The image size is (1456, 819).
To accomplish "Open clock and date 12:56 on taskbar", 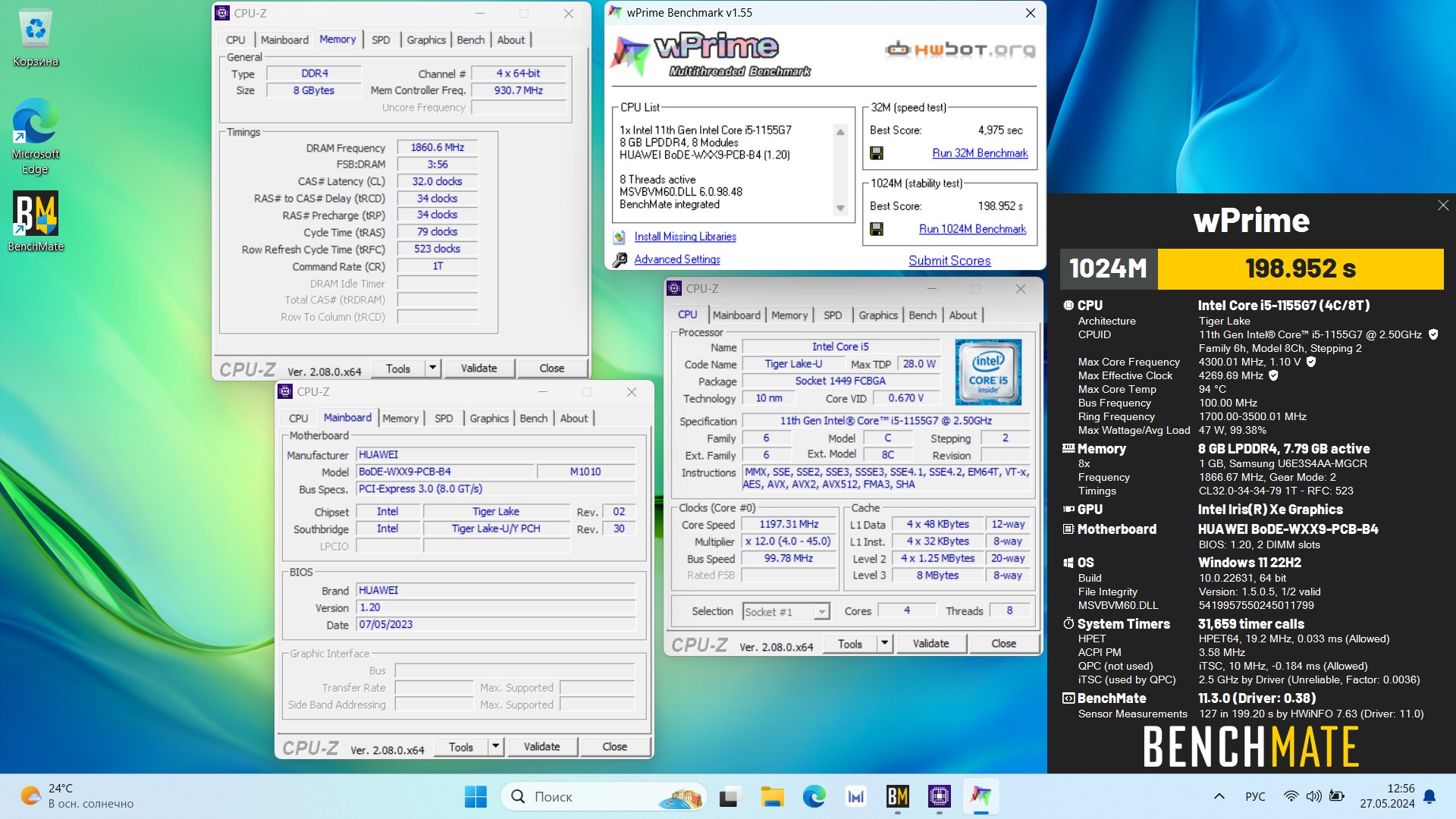I will click(x=1387, y=796).
